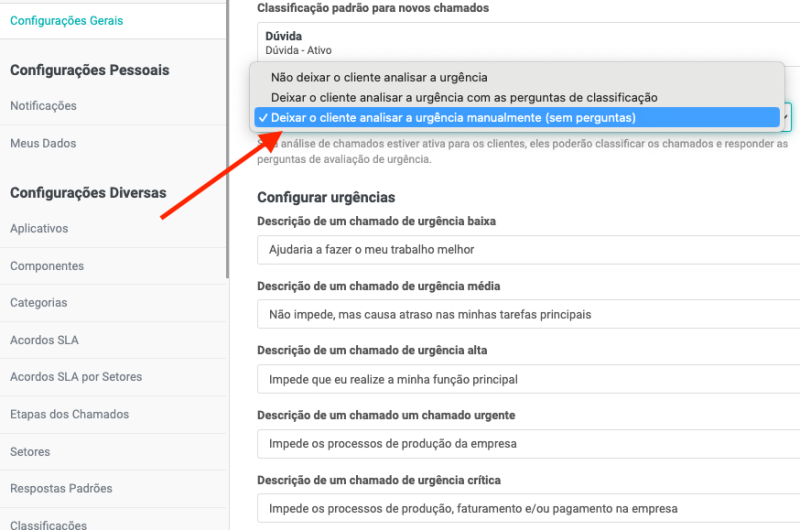Focus the urgência alta description field
This screenshot has height=530, width=800.
[528, 379]
